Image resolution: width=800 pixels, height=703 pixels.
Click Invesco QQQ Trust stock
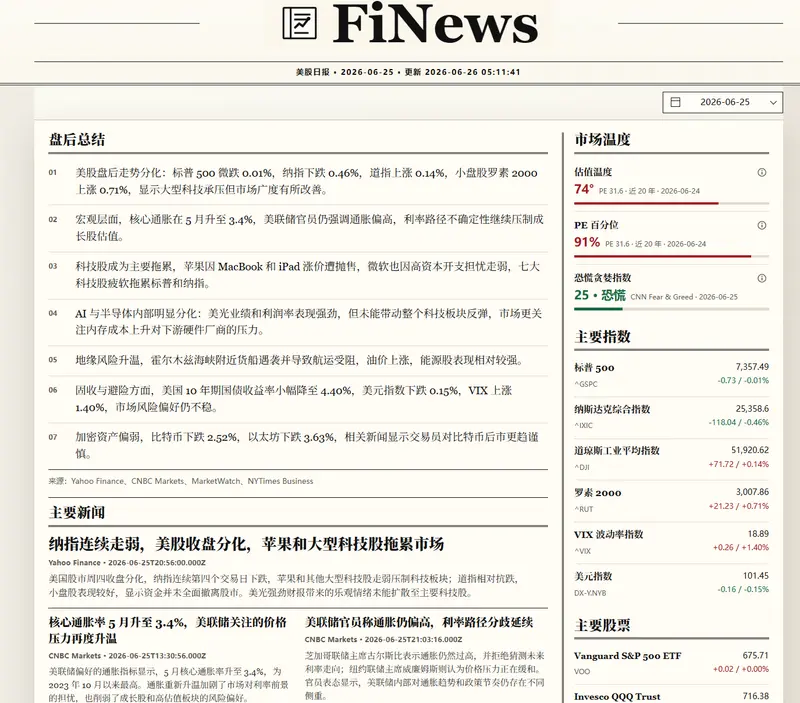click(671, 696)
